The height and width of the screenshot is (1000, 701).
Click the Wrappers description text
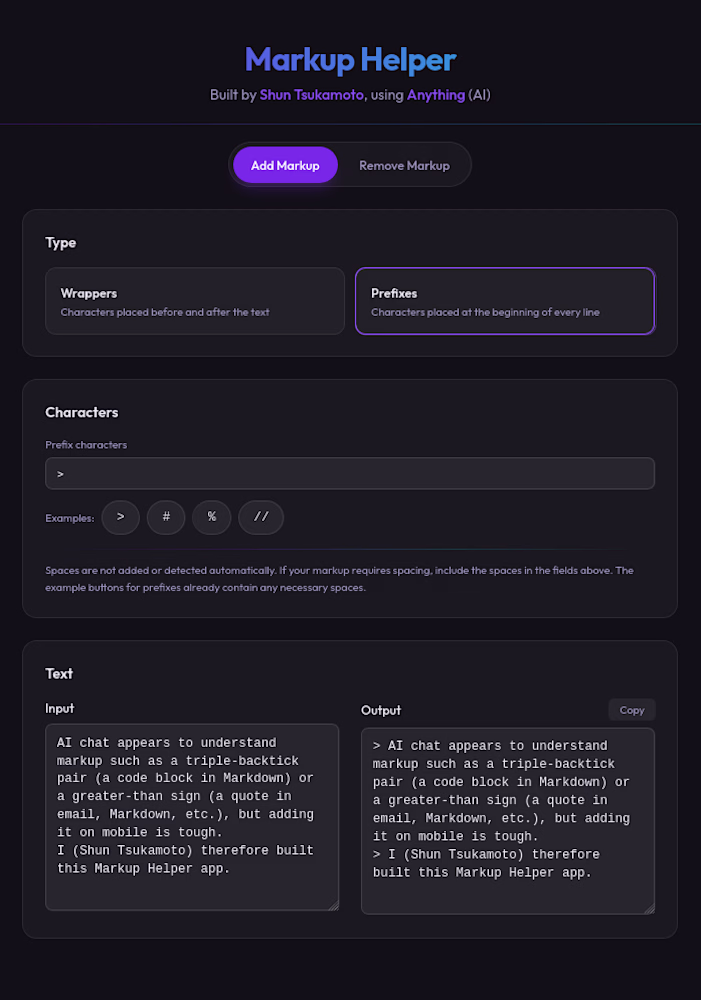tap(165, 312)
